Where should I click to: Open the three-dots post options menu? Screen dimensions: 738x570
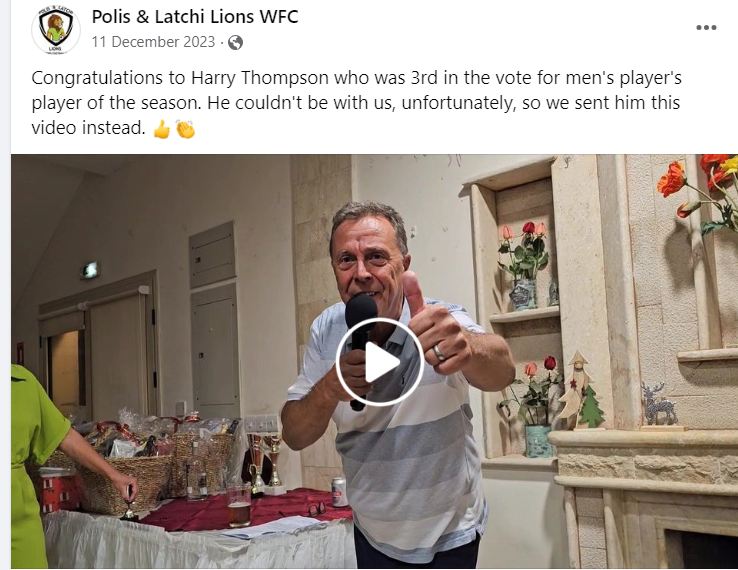[706, 28]
